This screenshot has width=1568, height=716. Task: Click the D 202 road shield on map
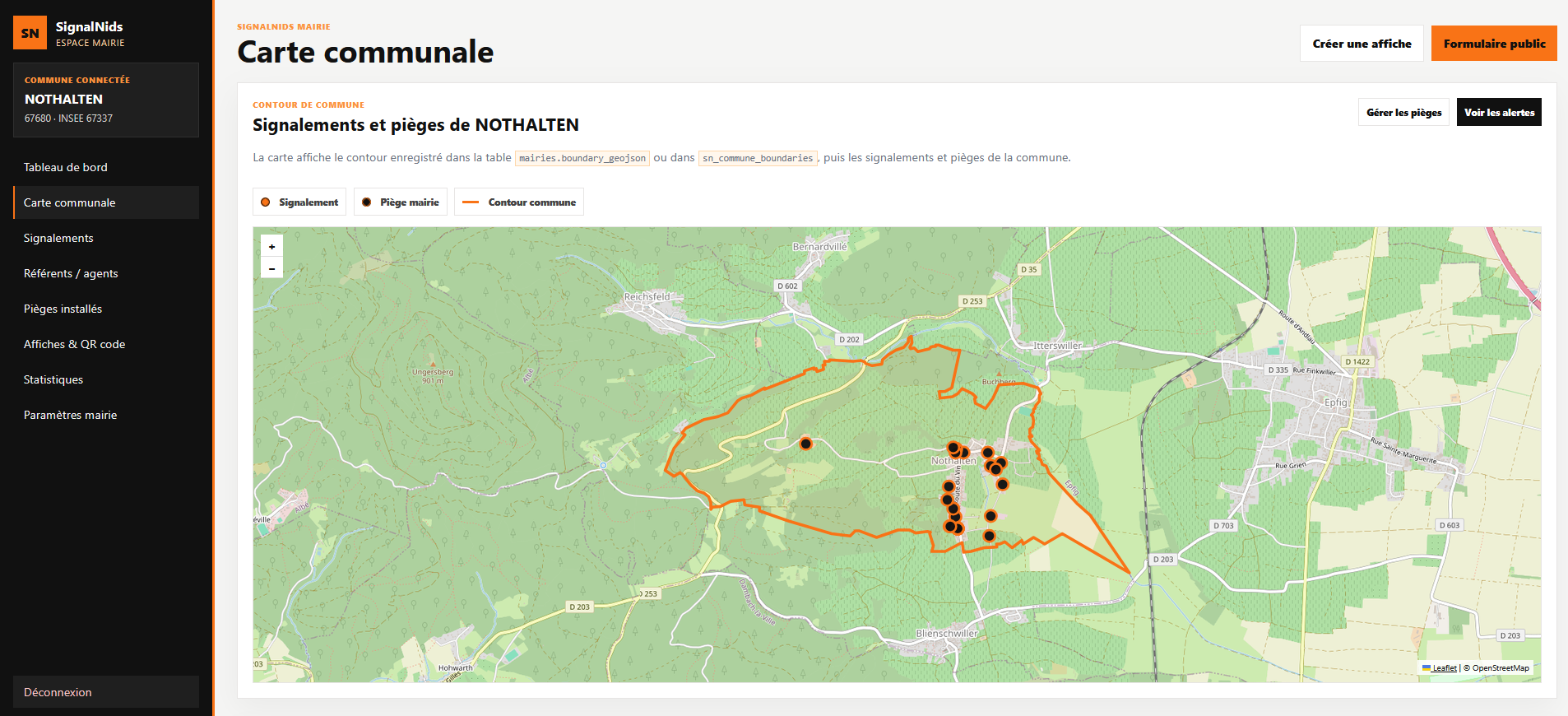(849, 339)
